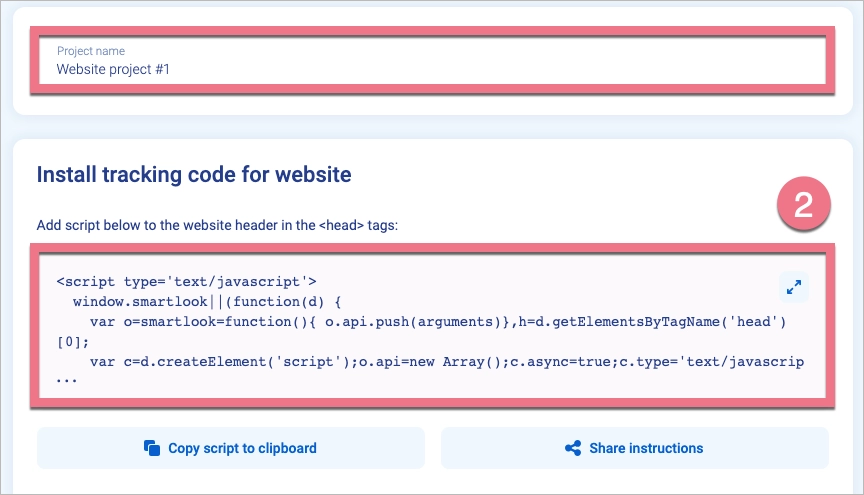Click the clipboard copy icon
The height and width of the screenshot is (495, 864).
pos(152,448)
